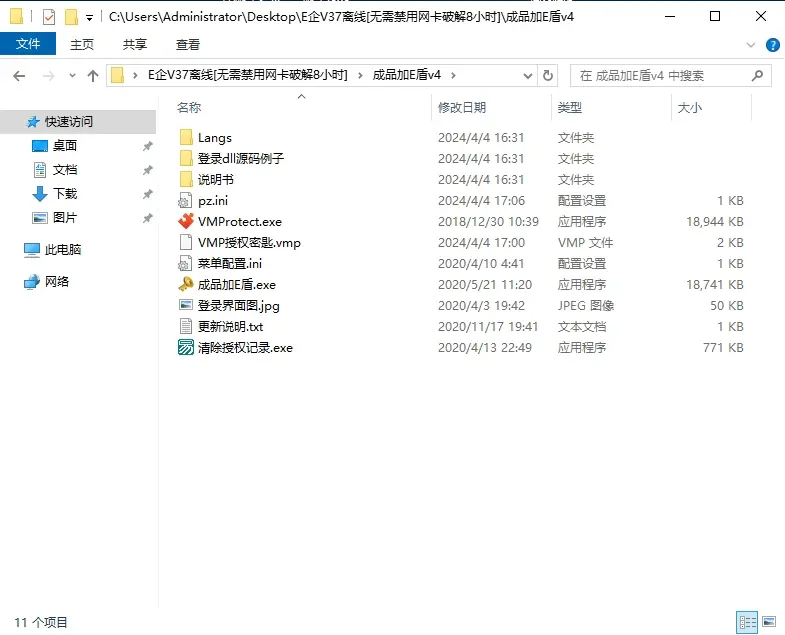The image size is (785, 635).
Task: Select the 成品加E盾.exe key icon
Action: coord(186,284)
